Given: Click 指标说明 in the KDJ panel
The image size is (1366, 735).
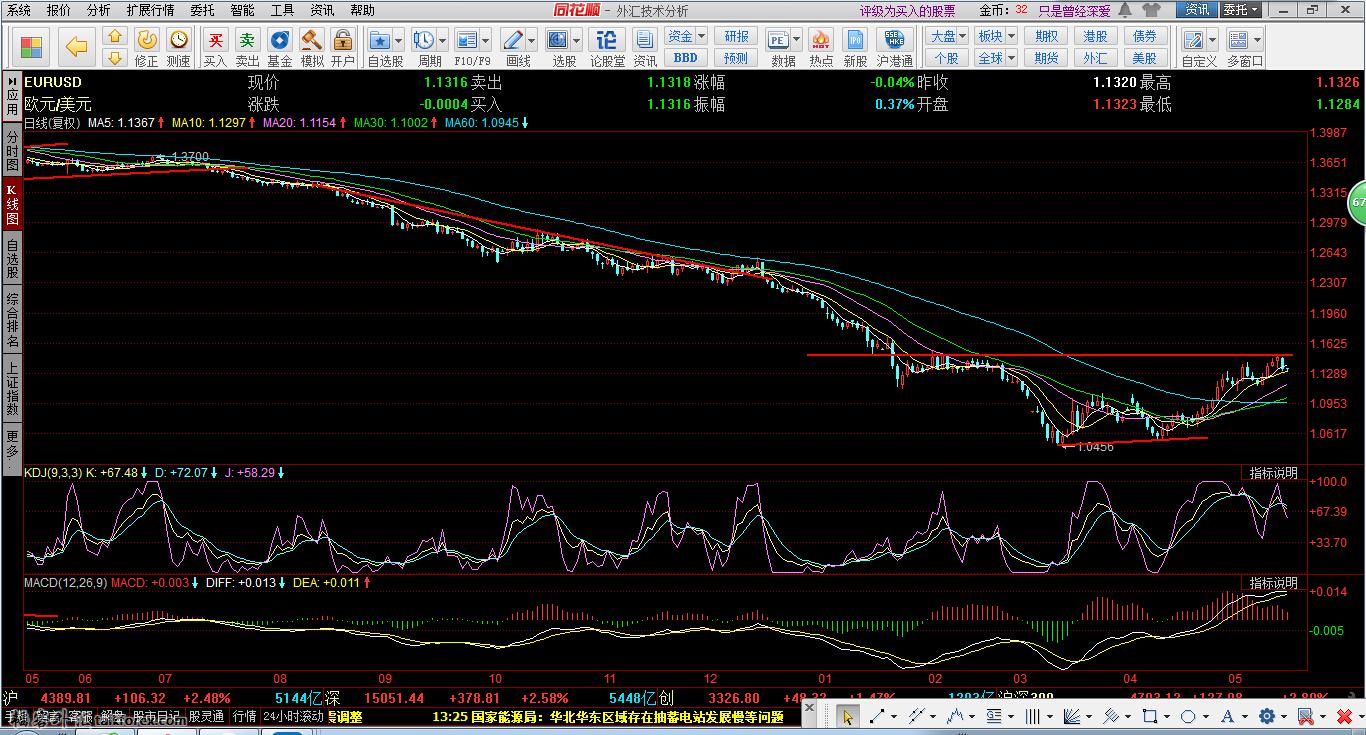Looking at the screenshot, I should point(1273,473).
